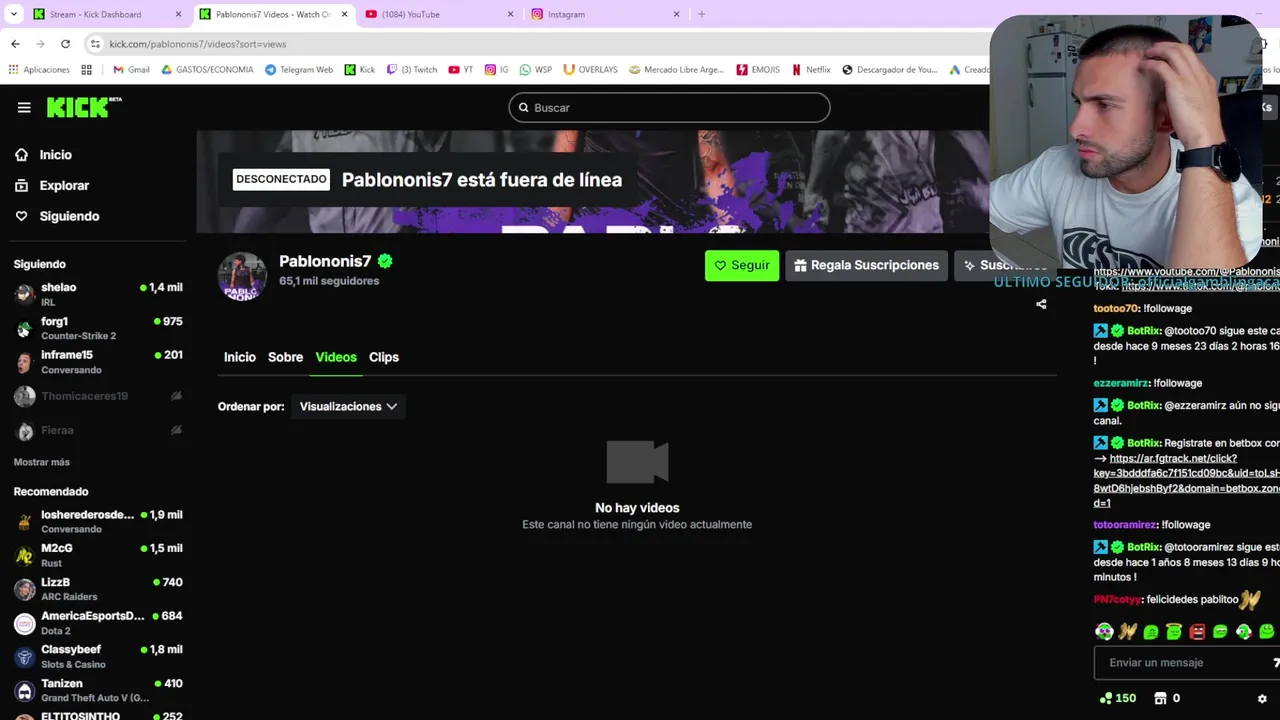Go back with the browser back arrow

(x=15, y=44)
